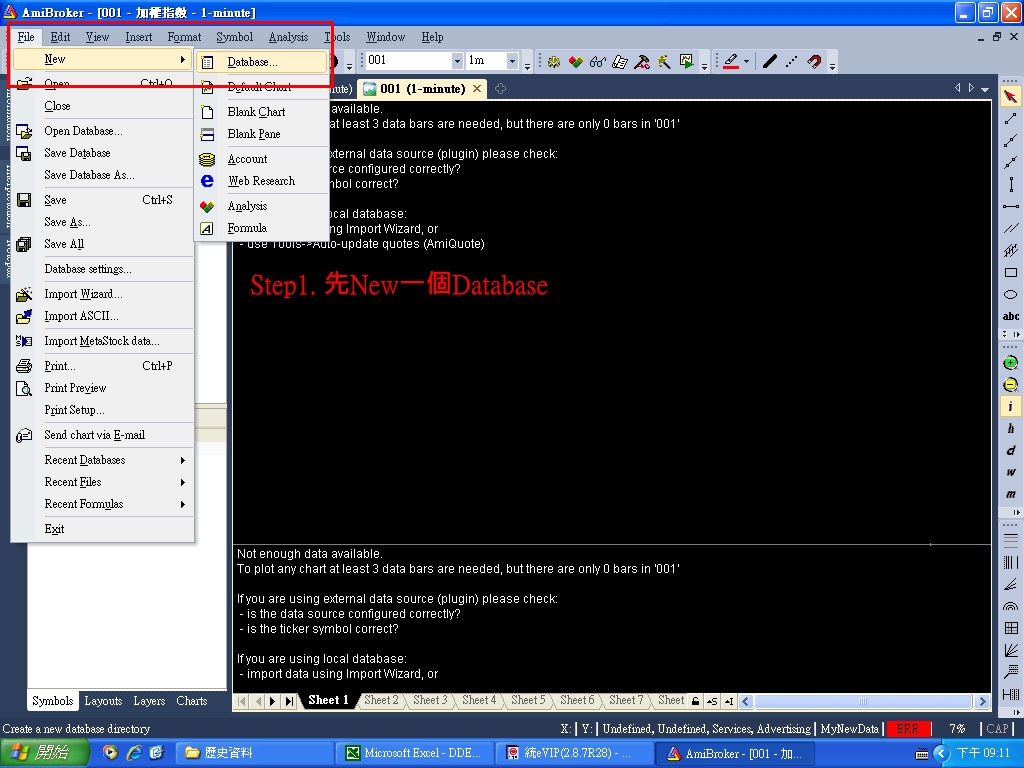1024x768 pixels.
Task: Click Save Database As... in File menu
Action: coord(103,175)
